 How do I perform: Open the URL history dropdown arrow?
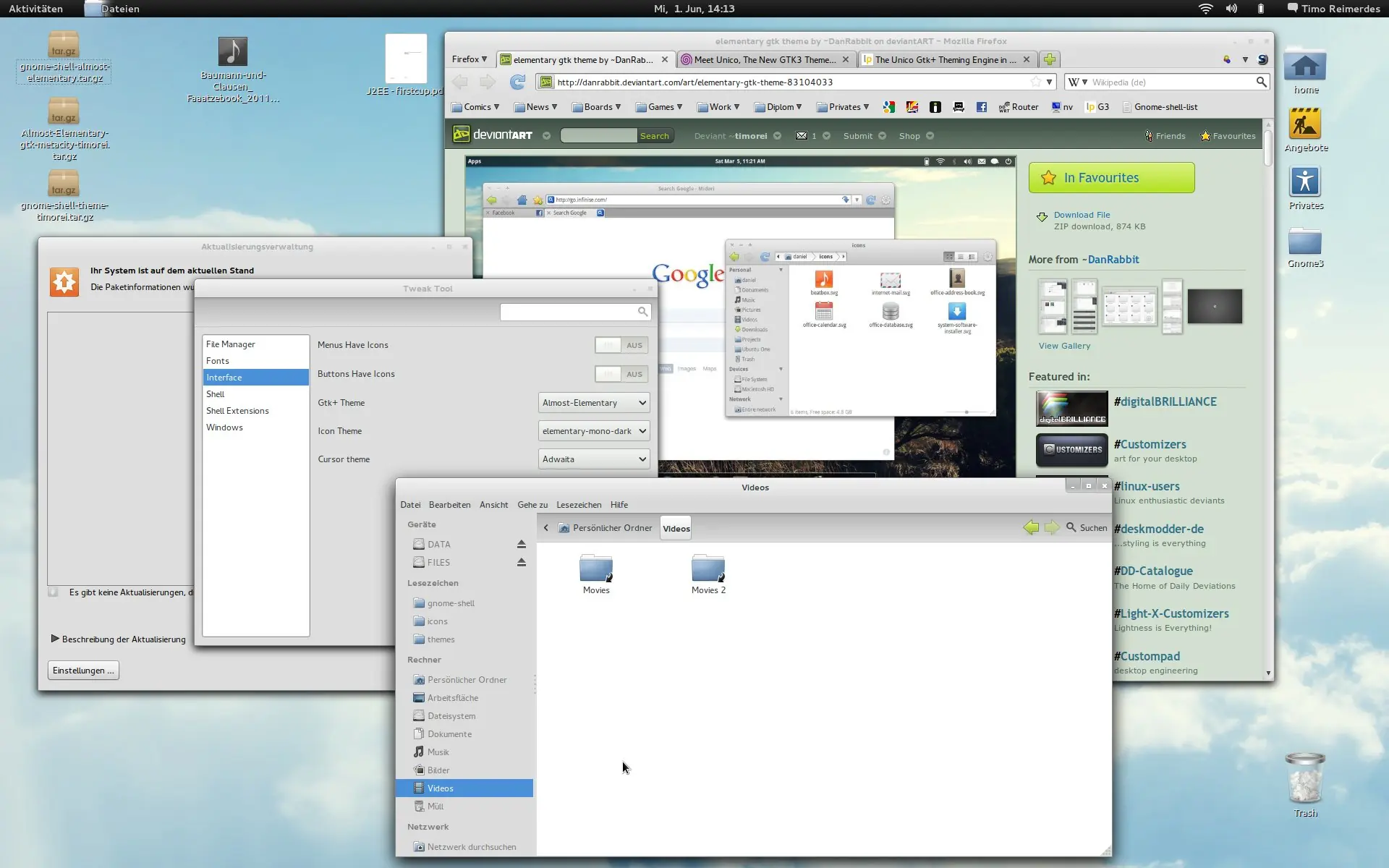click(1049, 82)
